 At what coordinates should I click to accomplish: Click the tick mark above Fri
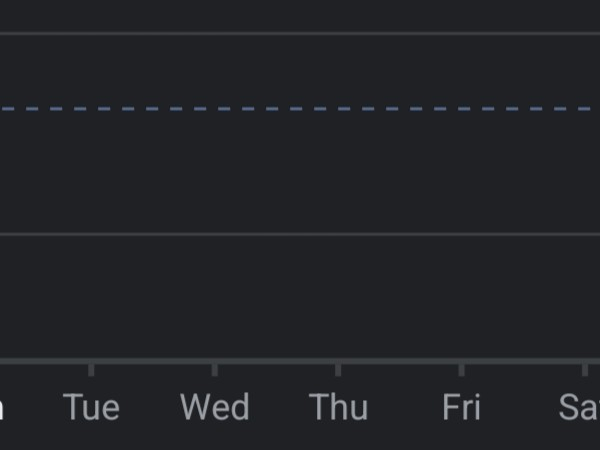pos(461,369)
